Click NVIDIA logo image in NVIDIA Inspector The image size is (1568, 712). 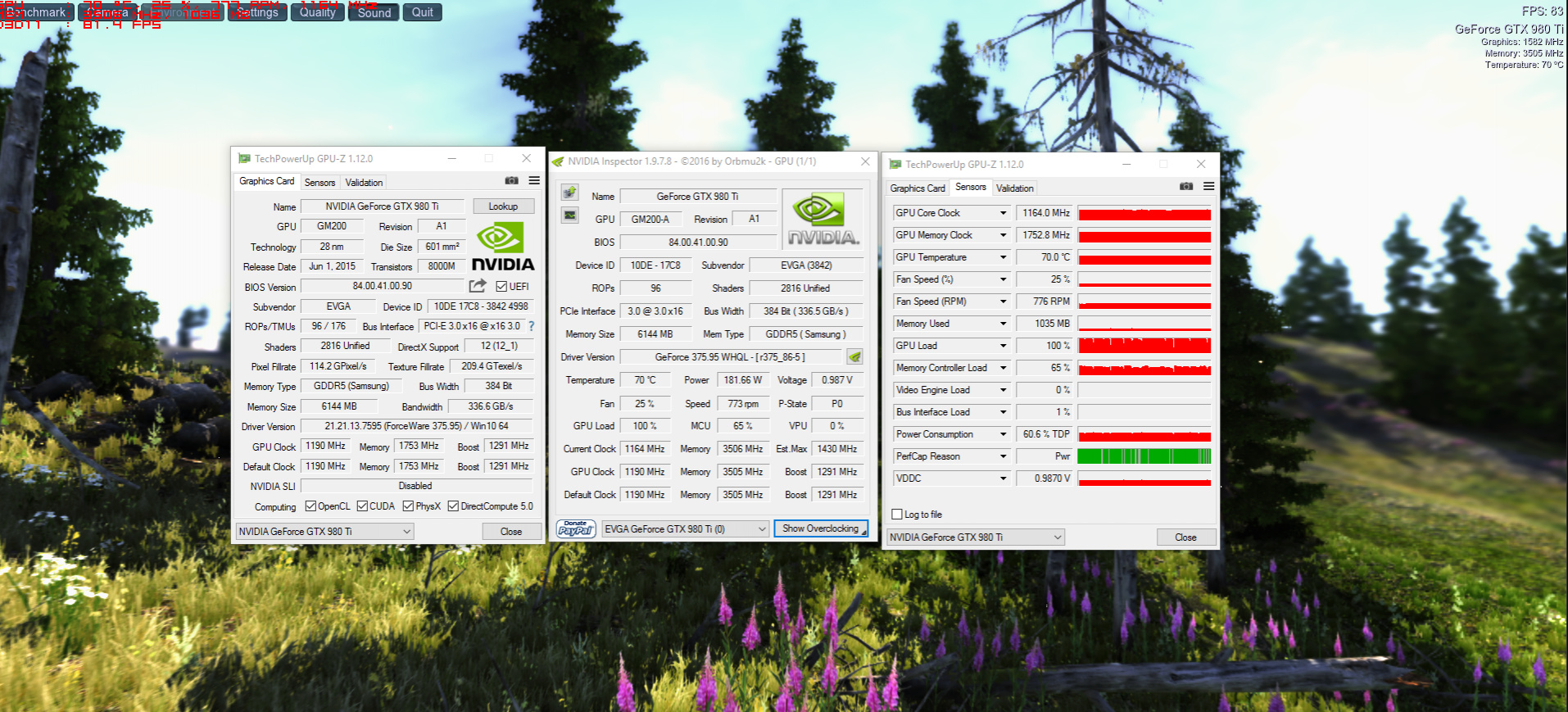823,219
